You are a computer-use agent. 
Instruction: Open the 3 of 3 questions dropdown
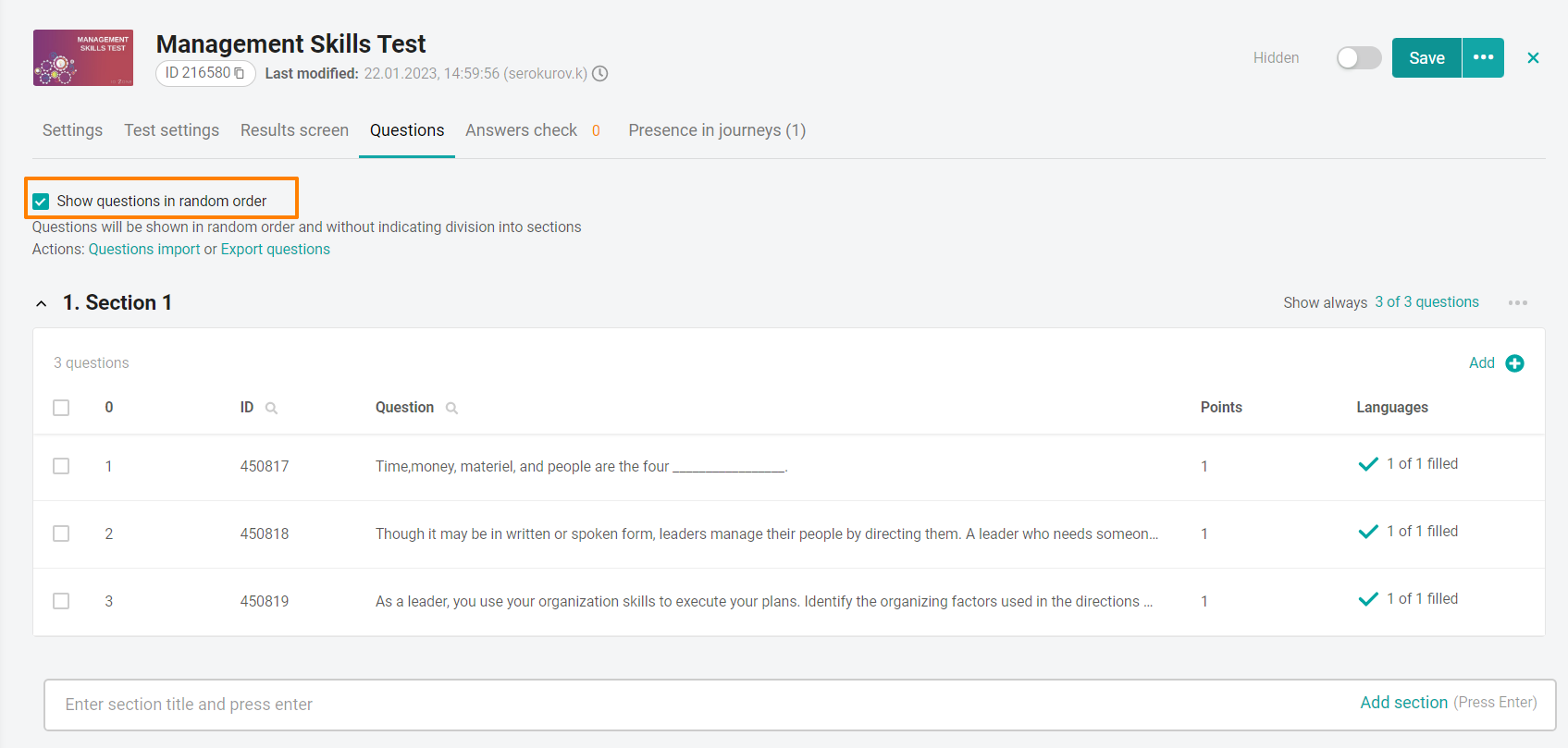point(1426,302)
